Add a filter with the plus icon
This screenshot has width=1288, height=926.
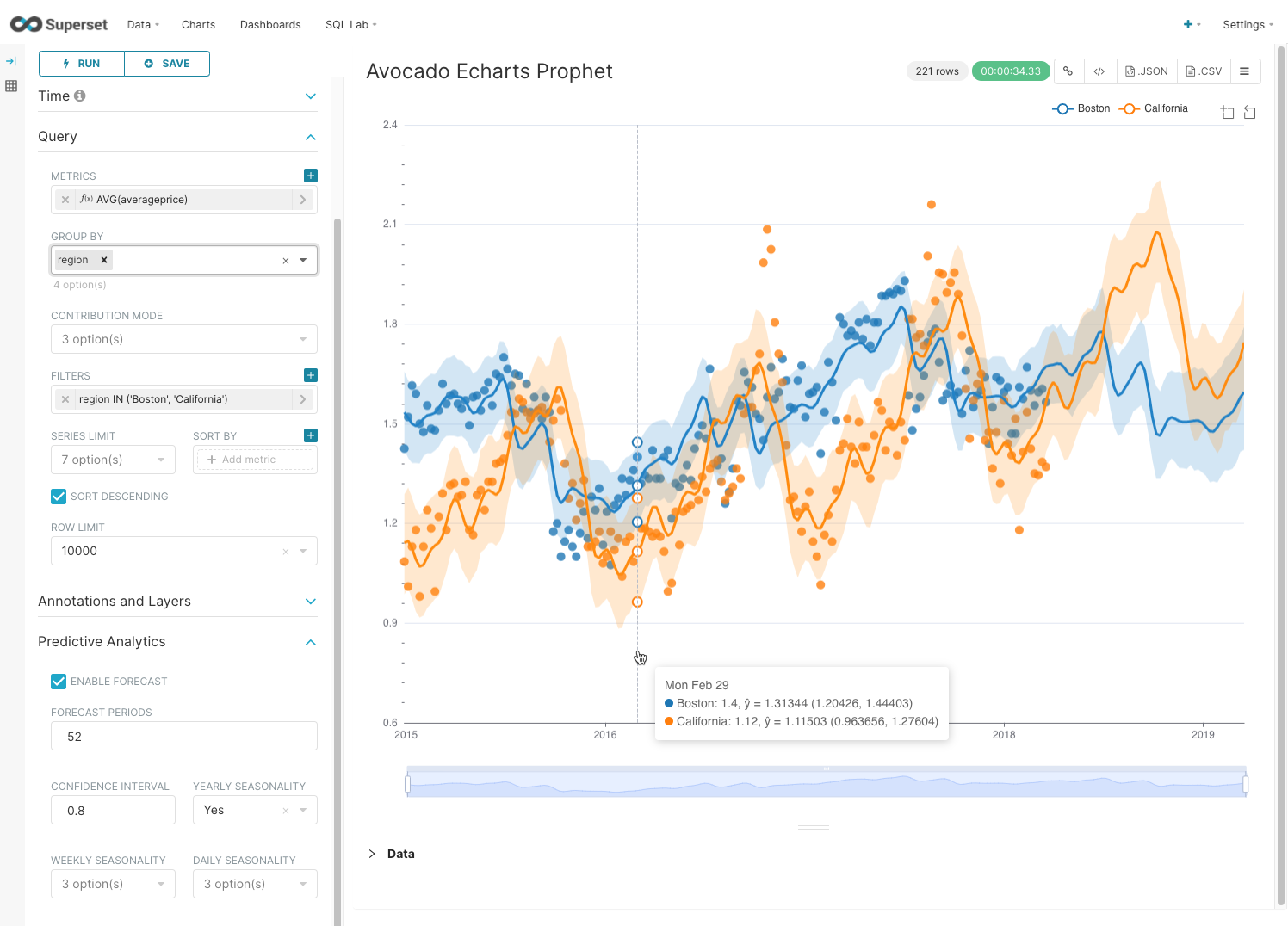point(310,375)
